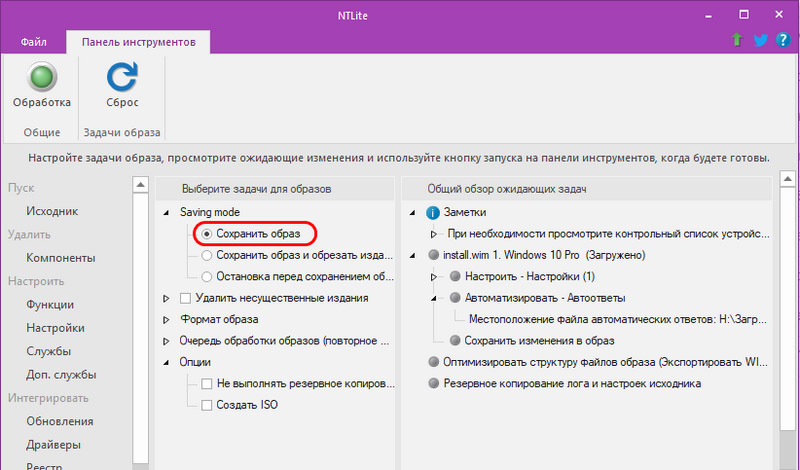Screen dimensions: 800x470
Task: Select Остановка перед сохранением radio option
Action: pyautogui.click(x=207, y=277)
